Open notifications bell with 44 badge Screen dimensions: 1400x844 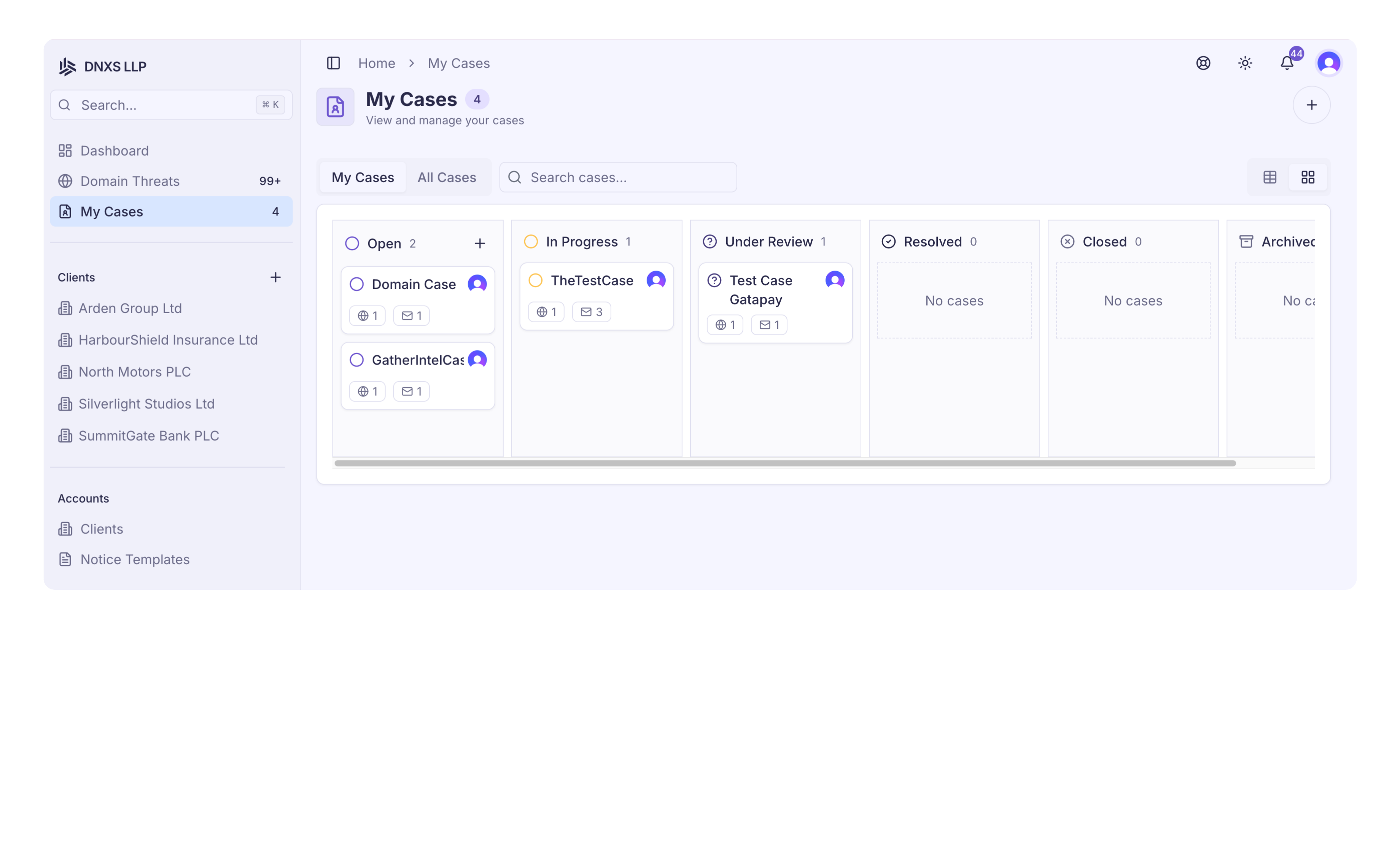tap(1287, 63)
